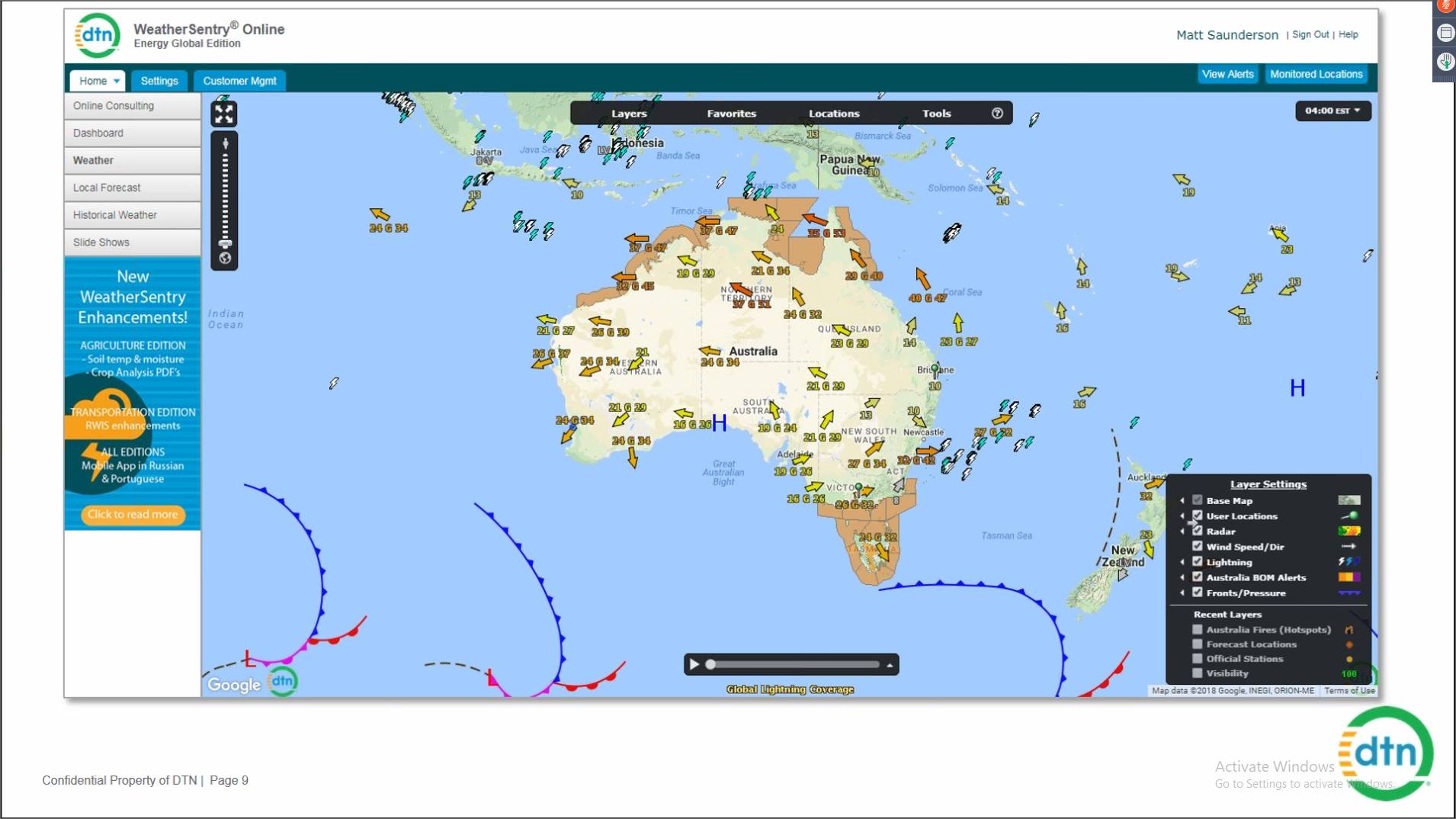Expand the animation bar up-arrow menu
Image resolution: width=1456 pixels, height=819 pixels.
pos(890,665)
